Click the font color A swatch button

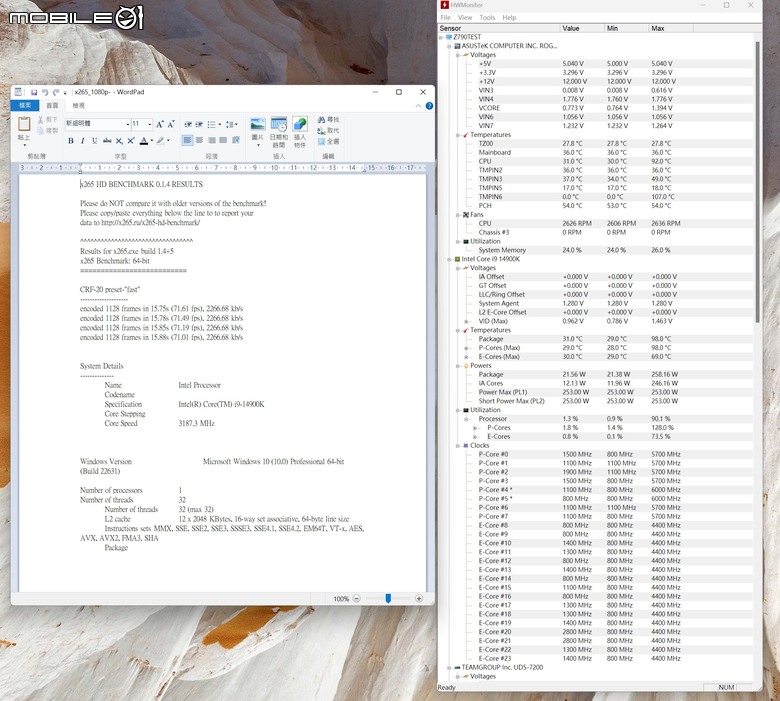coord(144,141)
